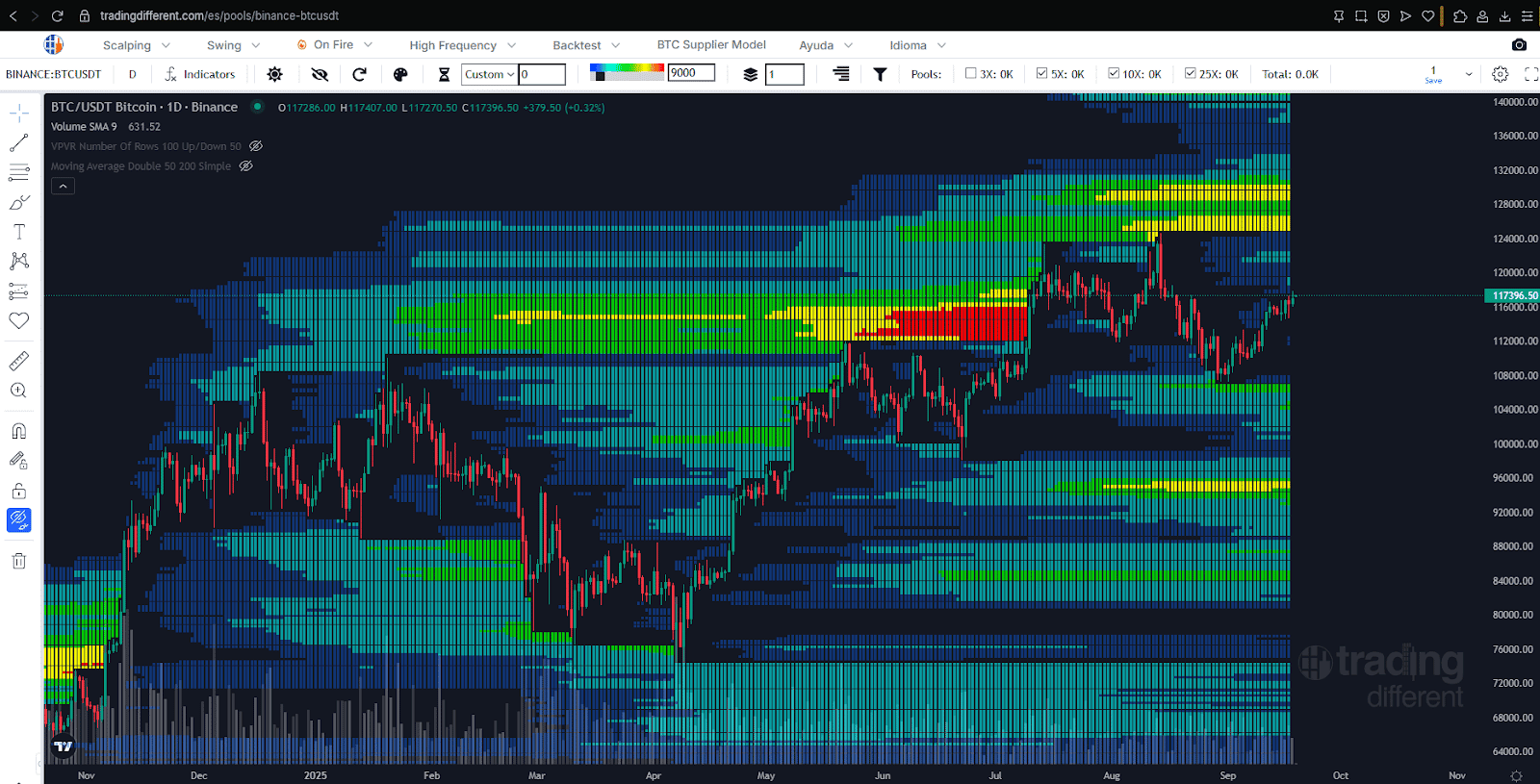Viewport: 1540px width, 784px height.
Task: Click the stacked layers icon
Action: (751, 74)
